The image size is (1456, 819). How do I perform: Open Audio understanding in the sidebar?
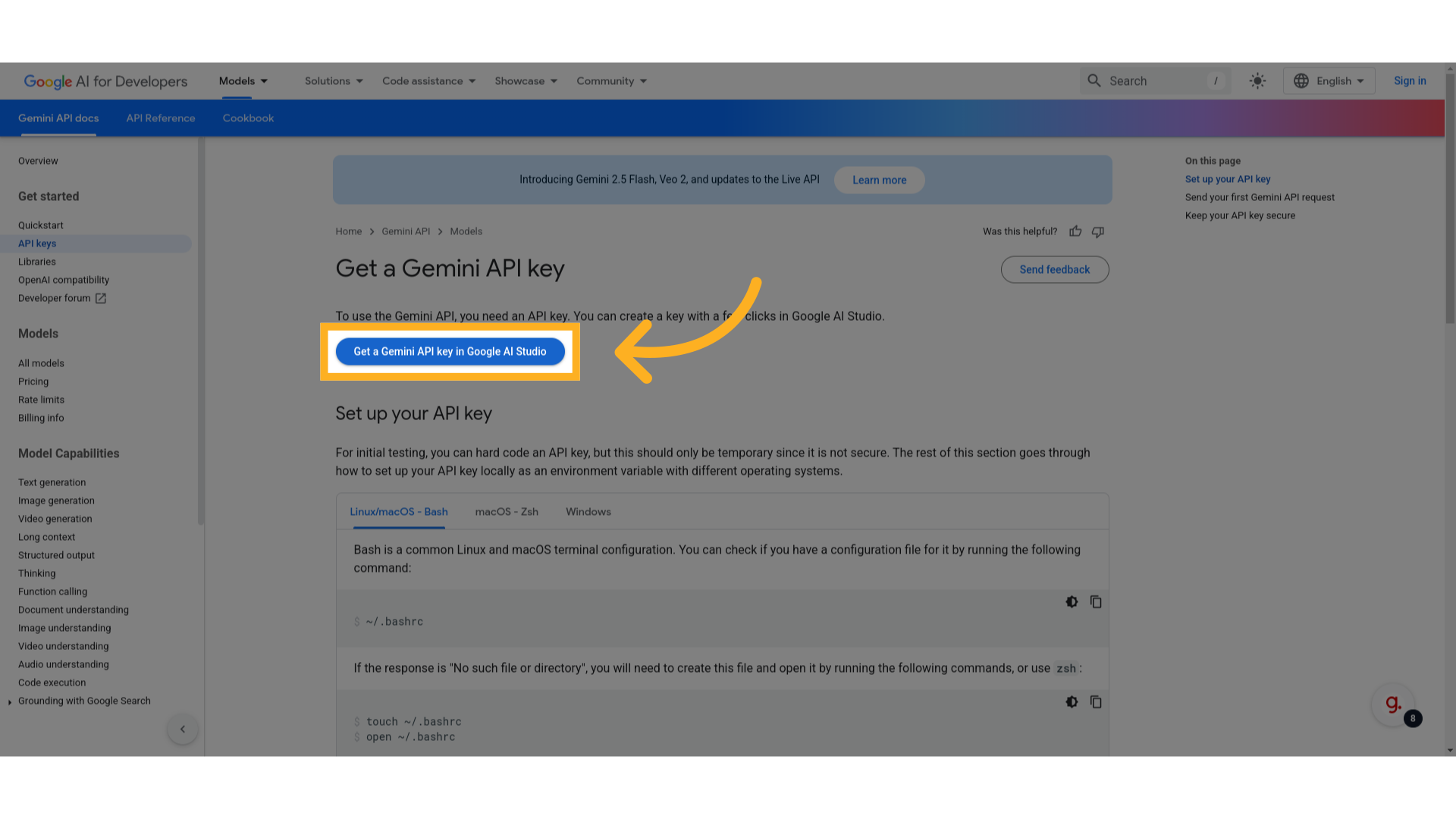[x=63, y=664]
